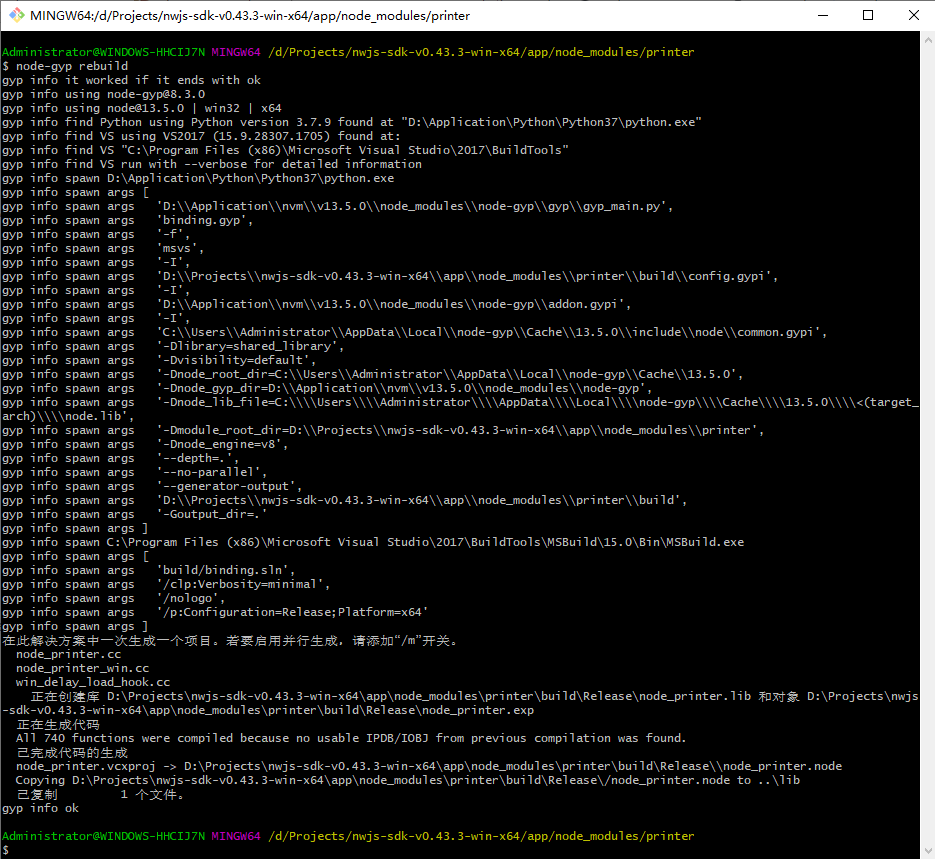The height and width of the screenshot is (859, 935).
Task: Click the final 'gyp info ok' line
Action: click(x=41, y=808)
